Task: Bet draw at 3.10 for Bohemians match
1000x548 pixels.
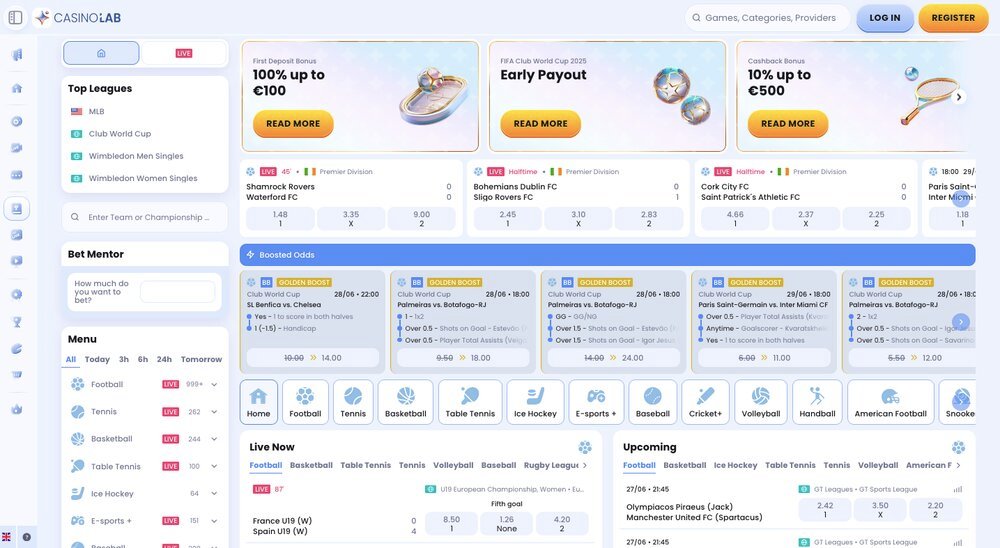Action: (578, 219)
